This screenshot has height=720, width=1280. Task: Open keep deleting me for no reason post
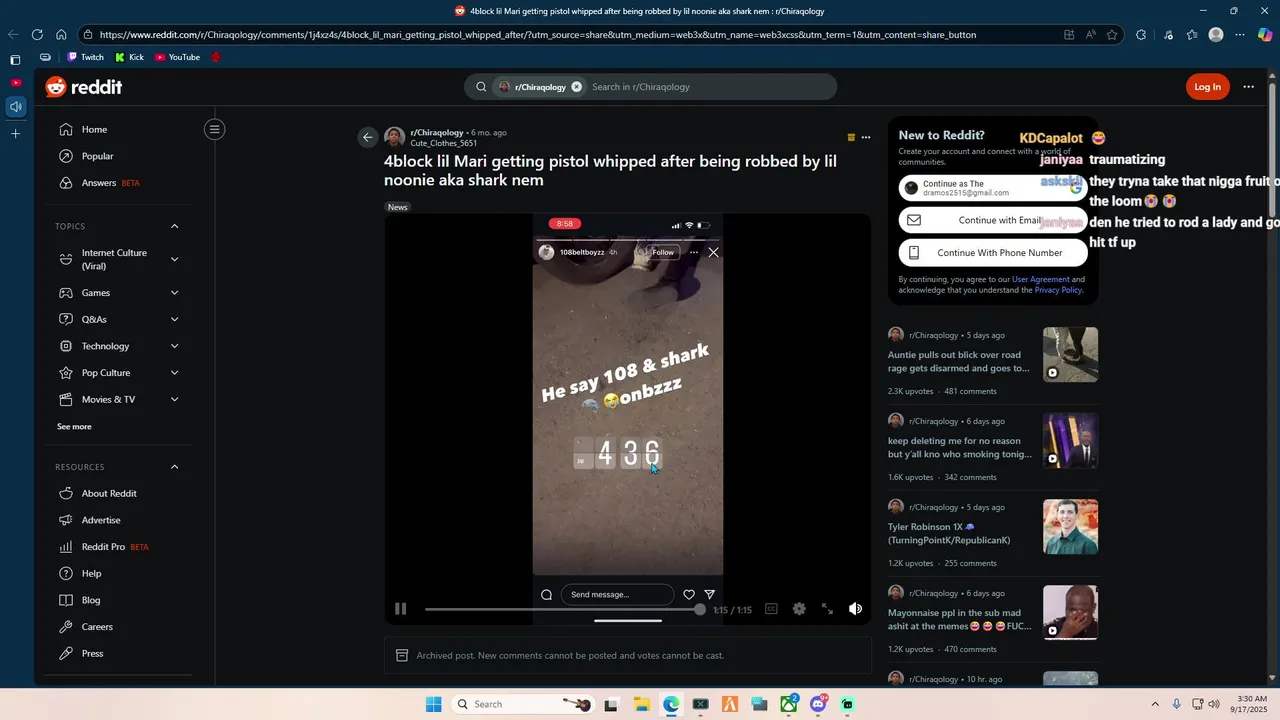pyautogui.click(x=959, y=447)
